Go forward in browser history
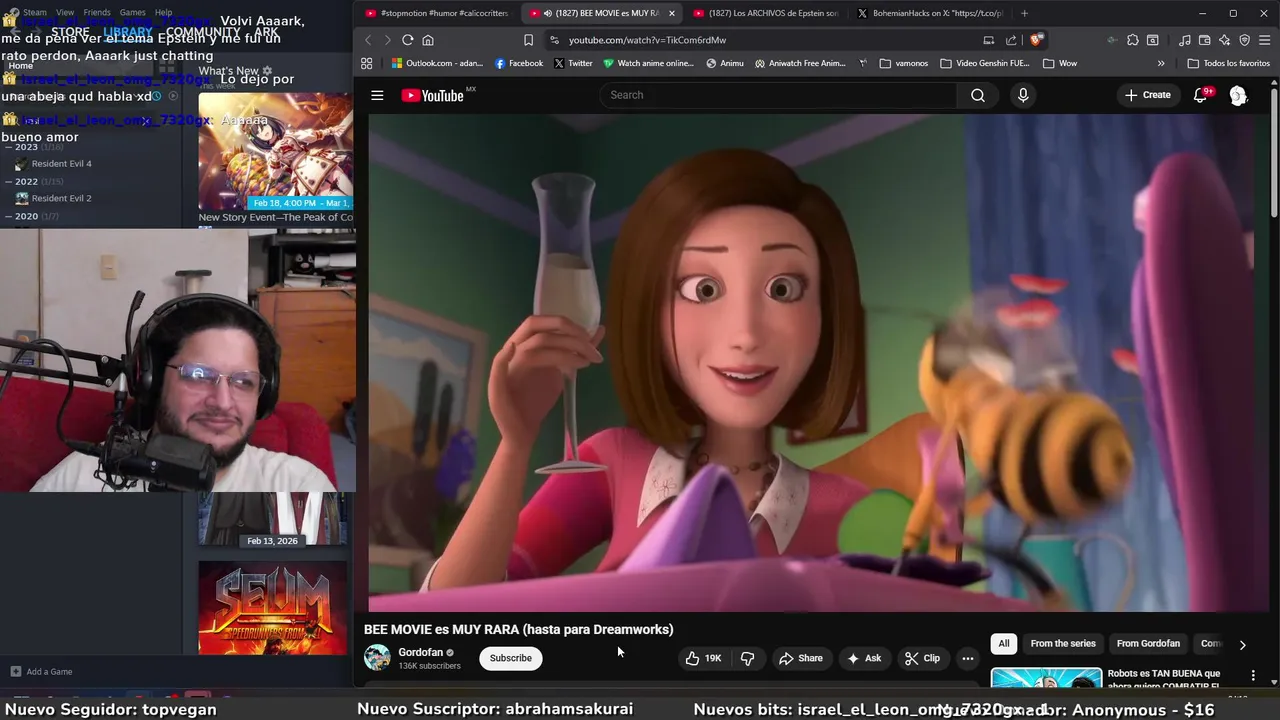Screen dimensions: 1280x720 387,40
